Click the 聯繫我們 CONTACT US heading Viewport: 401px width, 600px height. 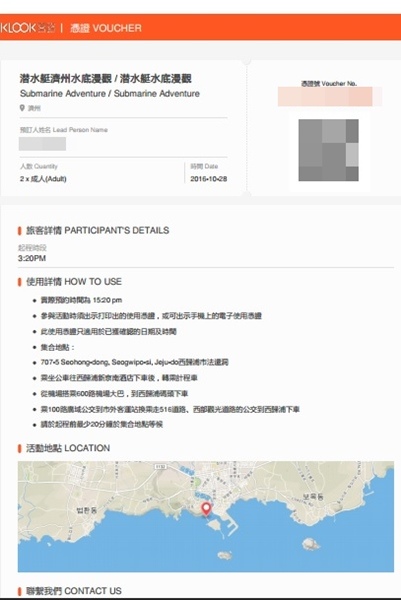(74, 591)
